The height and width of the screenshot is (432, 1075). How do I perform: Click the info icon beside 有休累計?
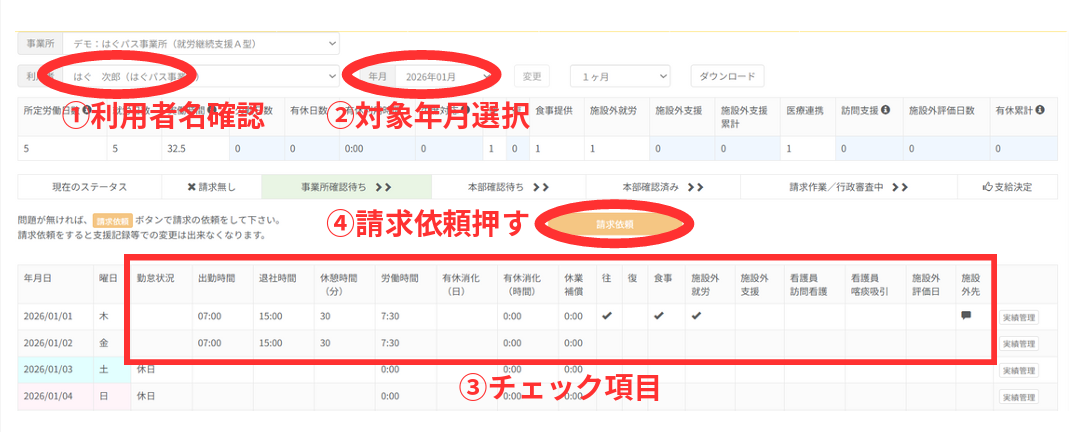click(1040, 110)
